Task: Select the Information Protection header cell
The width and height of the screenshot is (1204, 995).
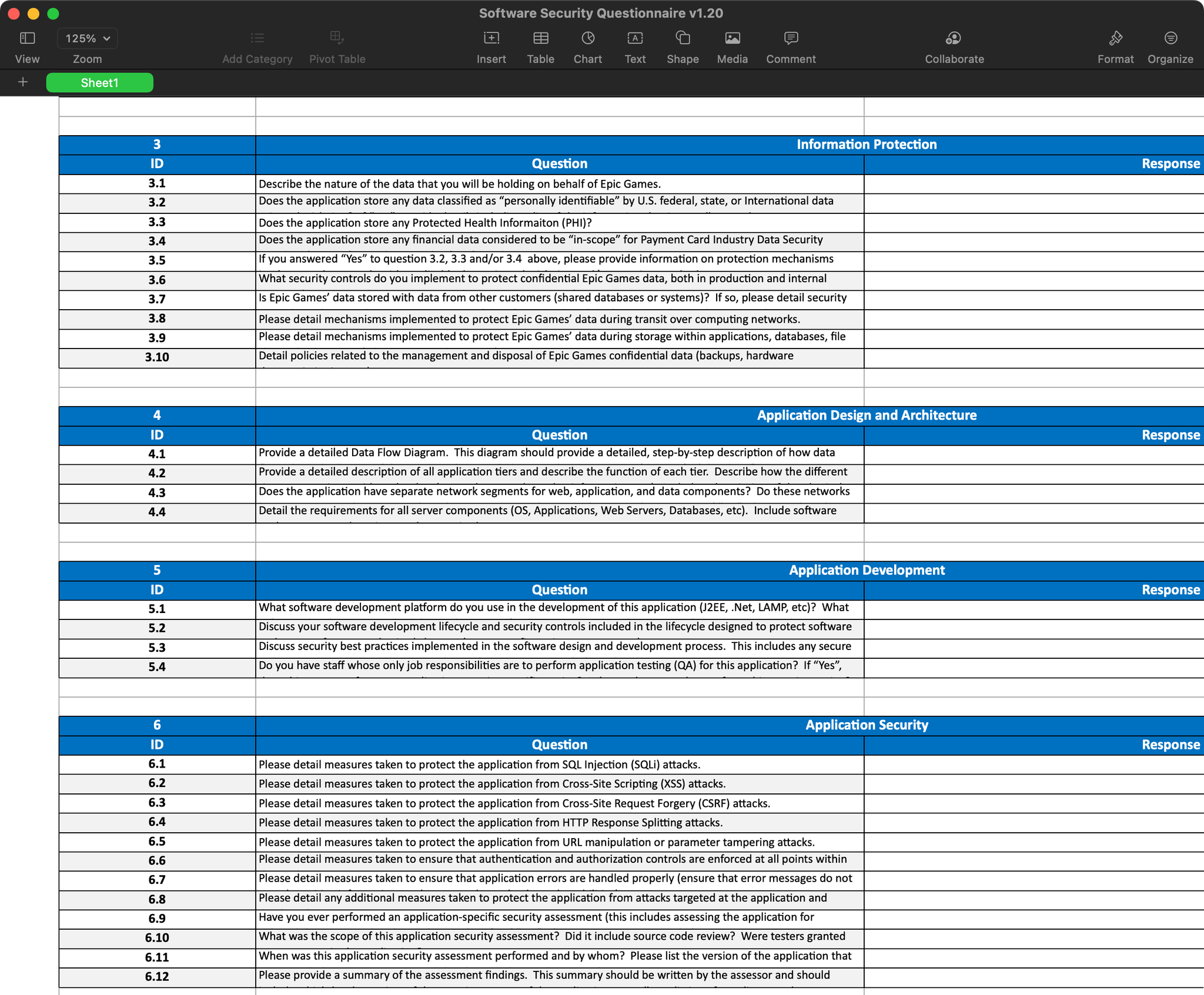Action: 866,145
